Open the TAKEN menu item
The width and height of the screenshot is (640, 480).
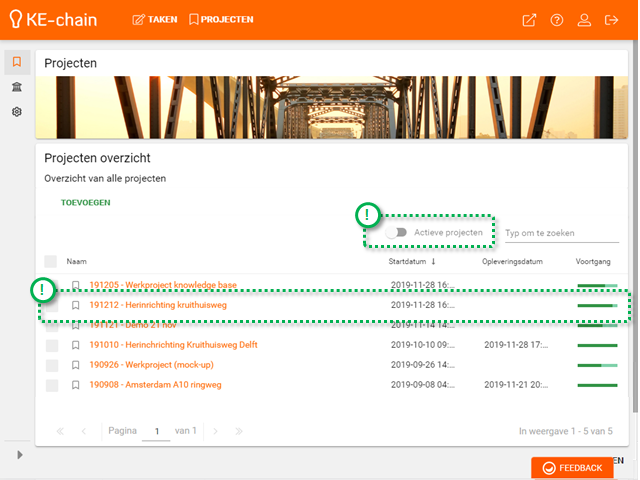point(155,19)
